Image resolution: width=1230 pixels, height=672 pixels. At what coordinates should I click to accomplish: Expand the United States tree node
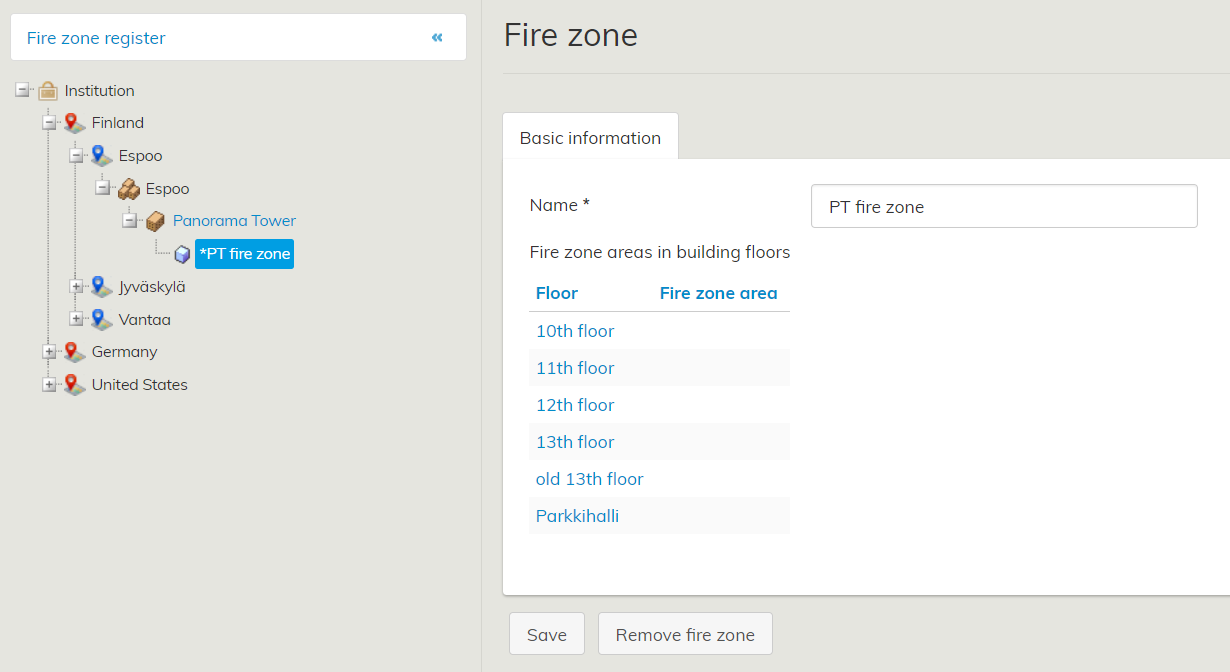pos(49,385)
